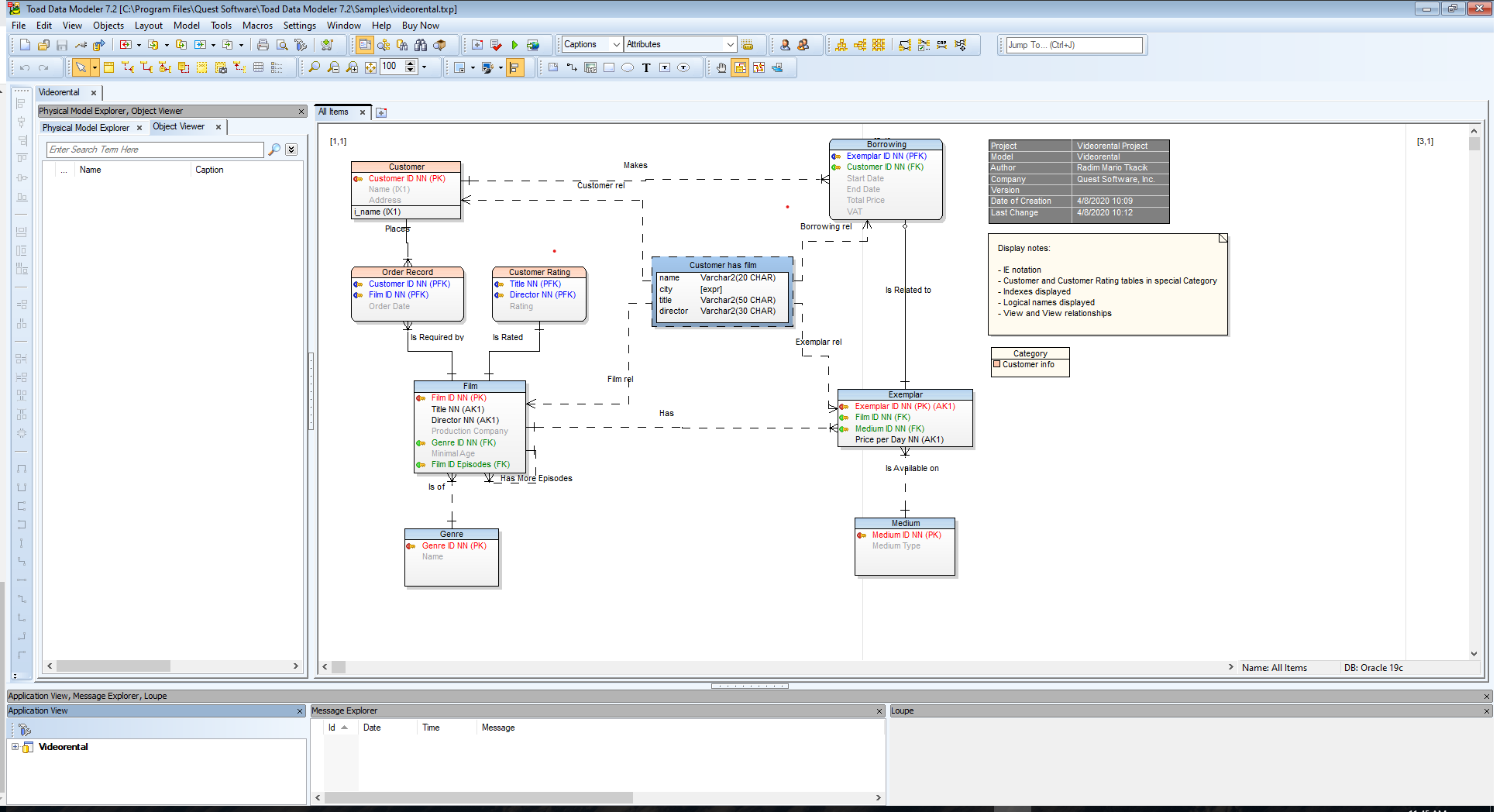The image size is (1500, 812).
Task: Click the single user icon
Action: 785,45
